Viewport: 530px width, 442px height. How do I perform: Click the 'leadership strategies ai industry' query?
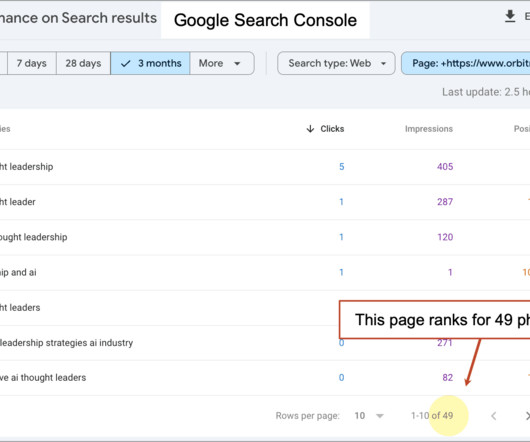66,343
